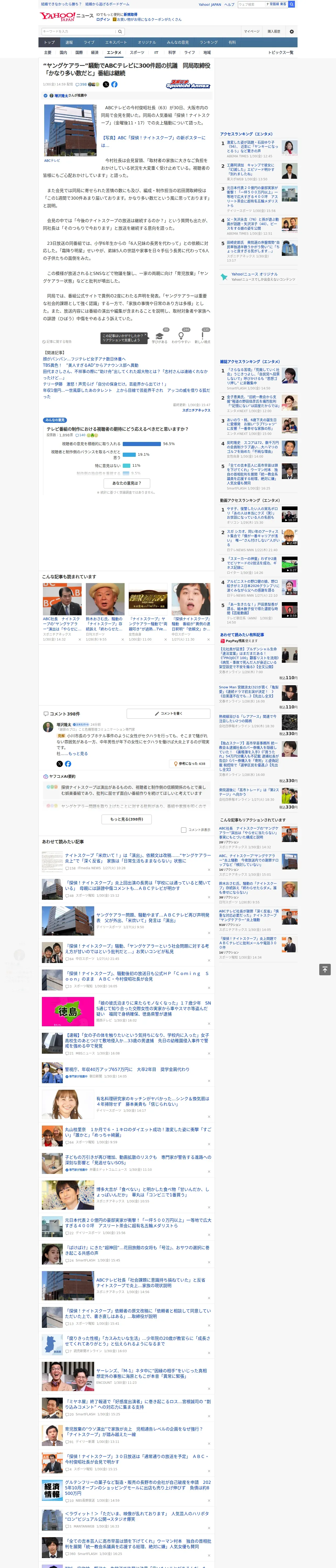Image resolution: width=336 pixels, height=1568 pixels.
Task: Expand expert comment via もっと見る link
Action: pos(78,754)
